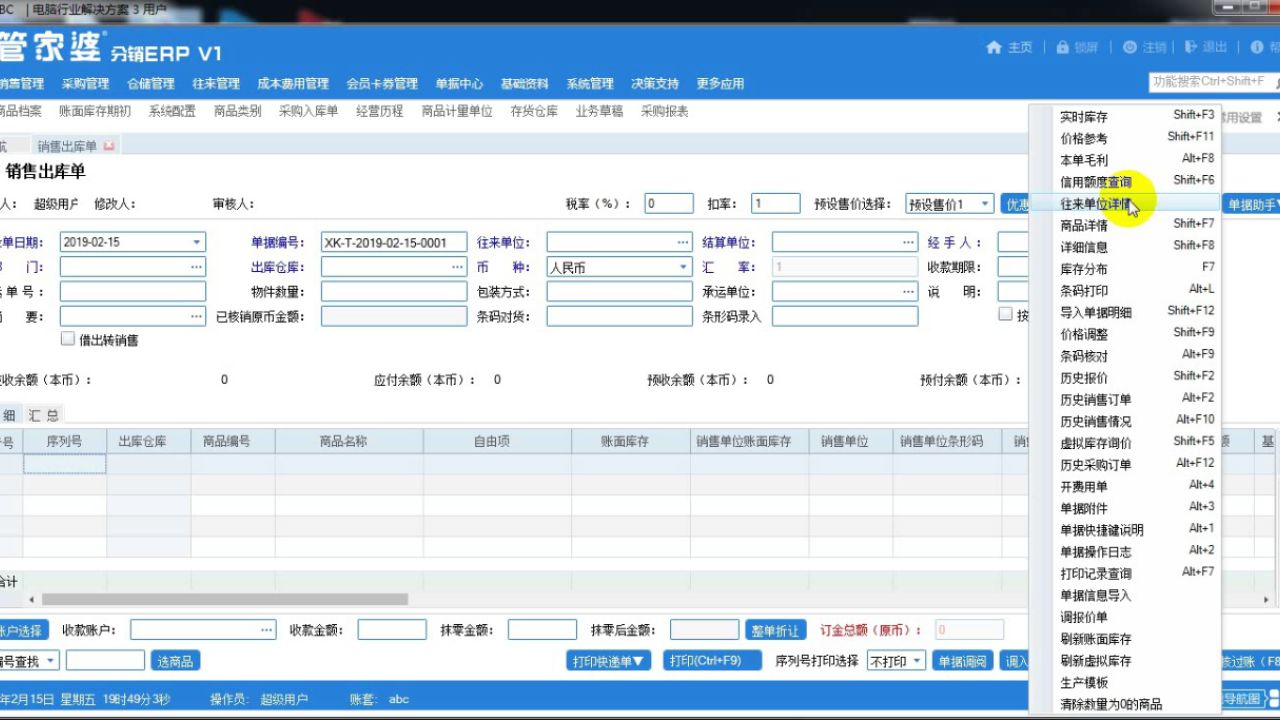Open the 出库仓库 ellipsis lookup button

pyautogui.click(x=457, y=267)
